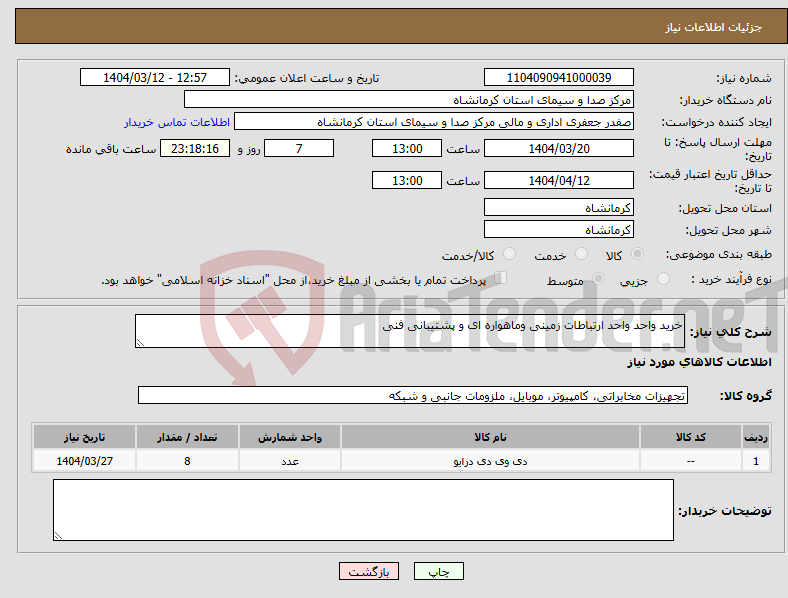Screen dimensions: 788x598
Task: Click the general need description textarea
Action: (410, 331)
